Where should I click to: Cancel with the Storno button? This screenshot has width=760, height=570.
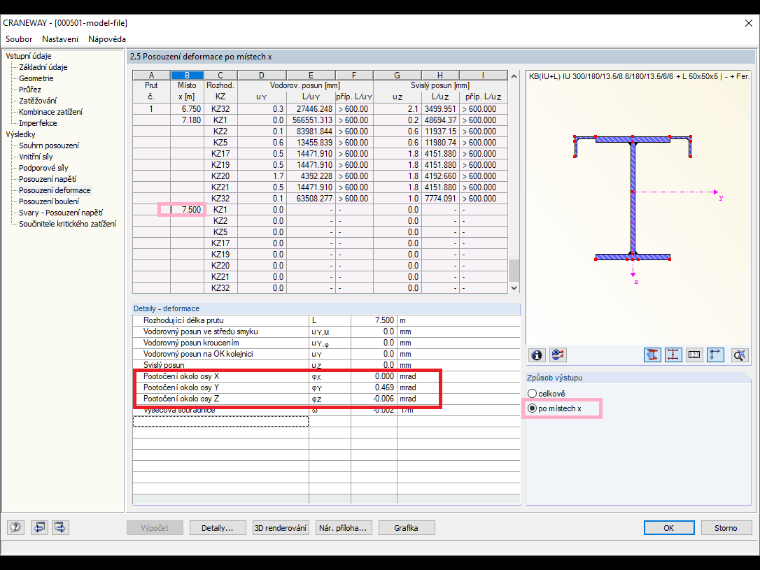(726, 528)
